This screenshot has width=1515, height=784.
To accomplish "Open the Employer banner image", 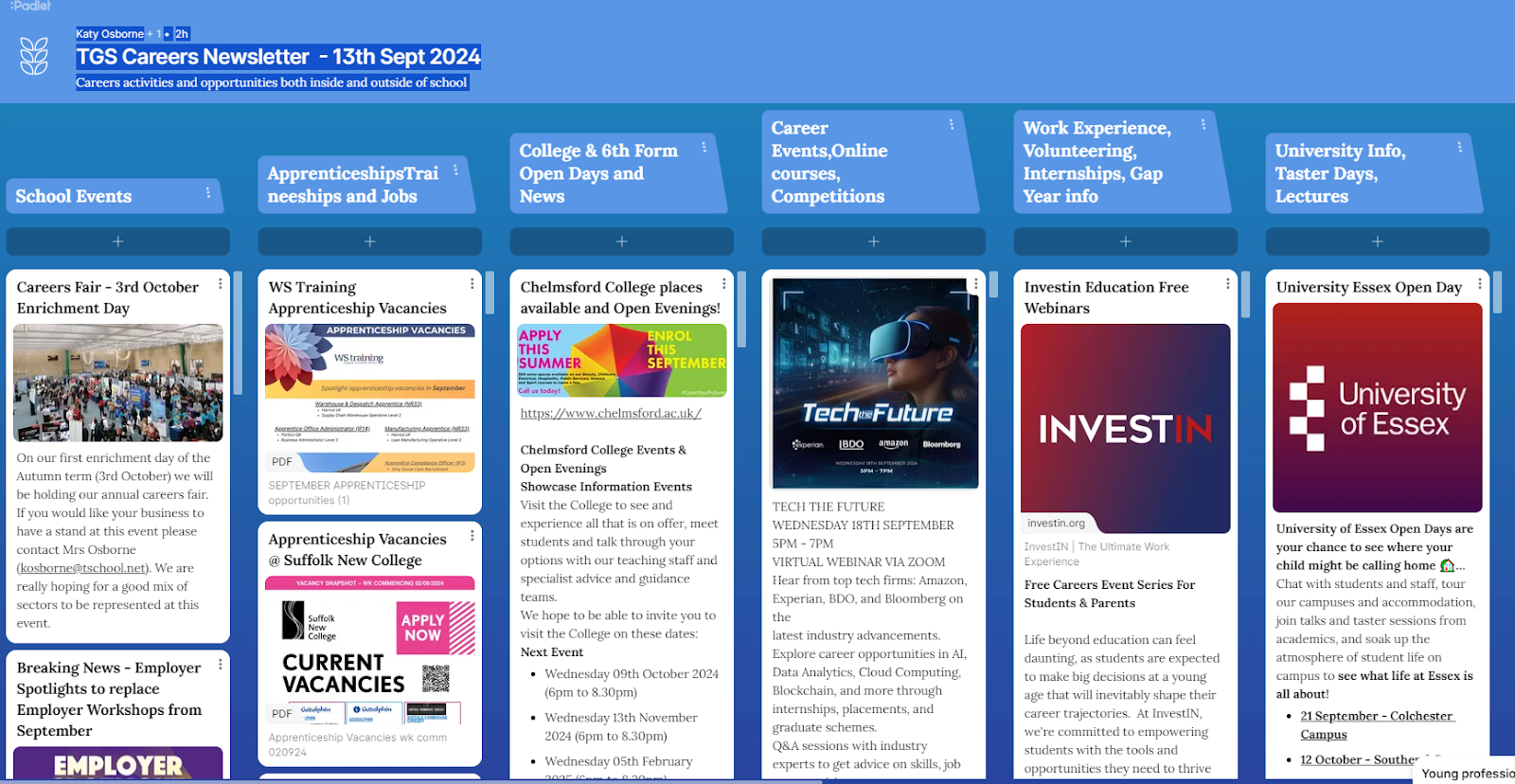I will point(118,763).
